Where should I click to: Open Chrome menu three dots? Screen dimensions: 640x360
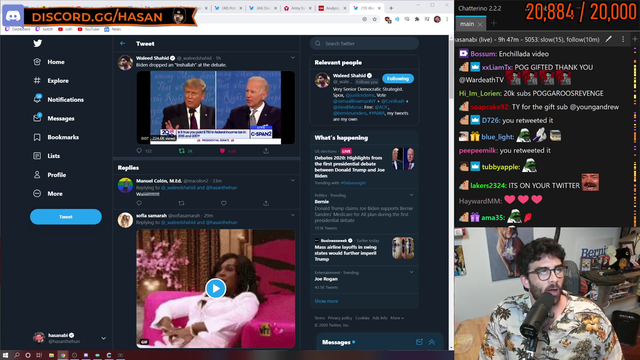tap(447, 19)
